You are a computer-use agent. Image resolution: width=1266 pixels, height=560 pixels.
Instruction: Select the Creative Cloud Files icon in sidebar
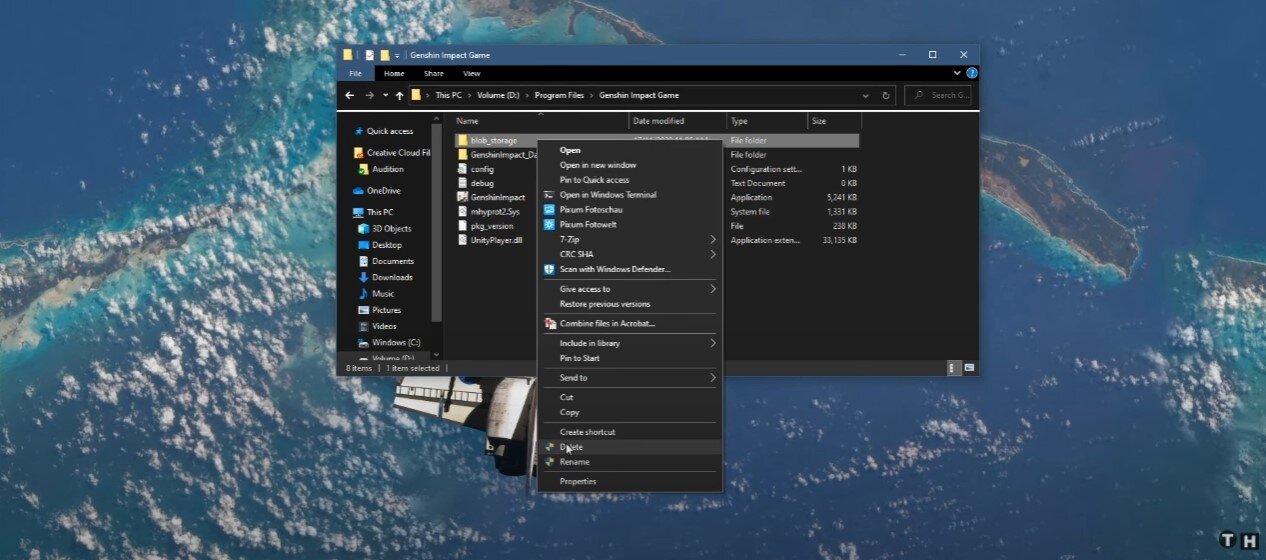pos(359,153)
